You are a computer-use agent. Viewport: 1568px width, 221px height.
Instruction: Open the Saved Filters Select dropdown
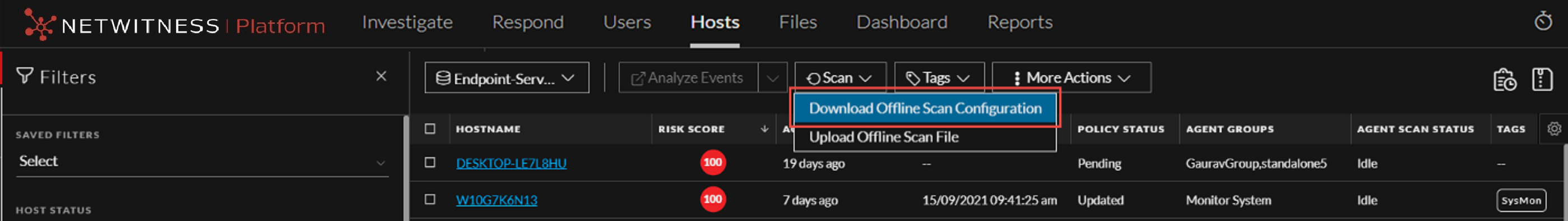point(202,162)
